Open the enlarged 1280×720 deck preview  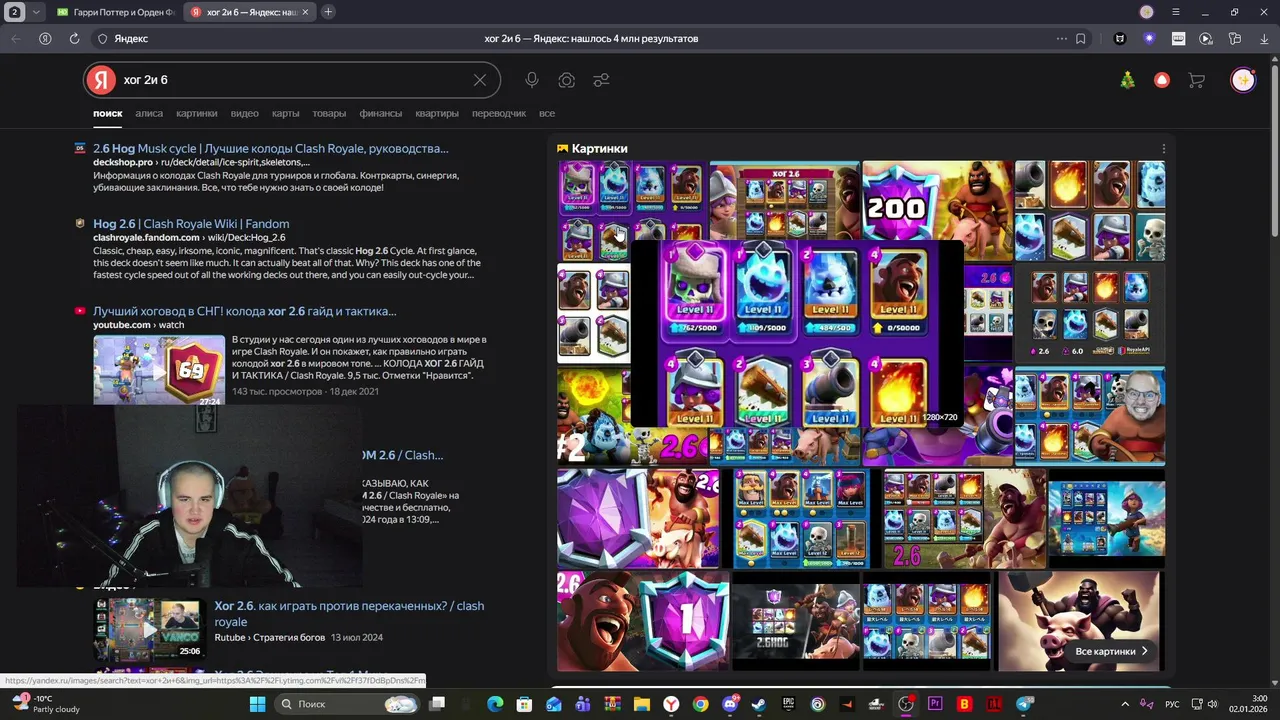(797, 334)
